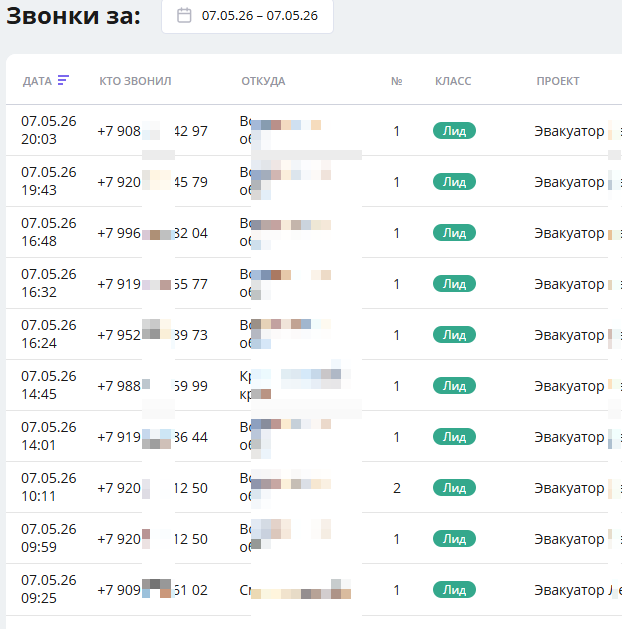Sort by the ДАТА column header

coord(37,81)
